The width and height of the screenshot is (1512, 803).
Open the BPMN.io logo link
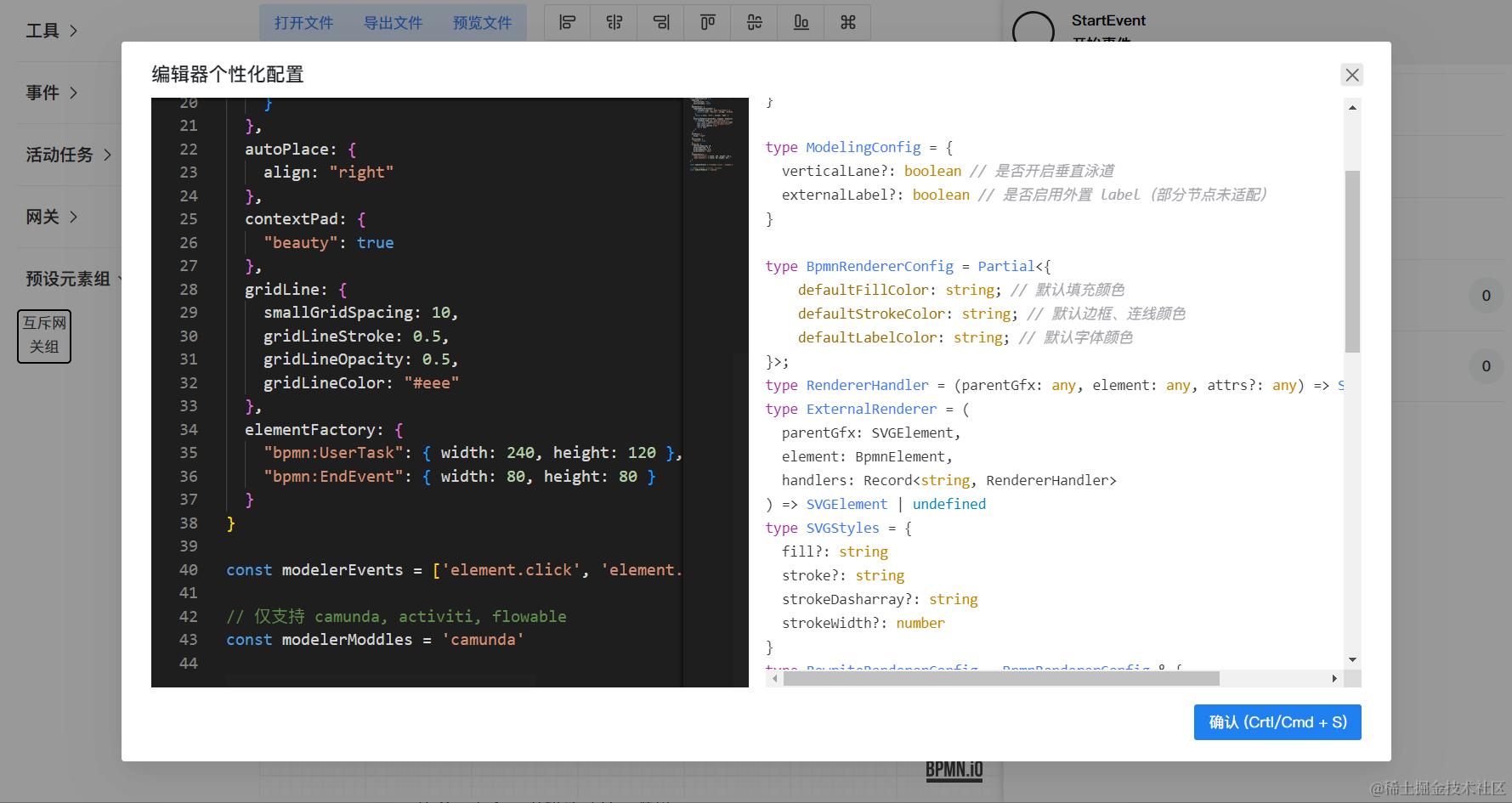click(x=954, y=770)
